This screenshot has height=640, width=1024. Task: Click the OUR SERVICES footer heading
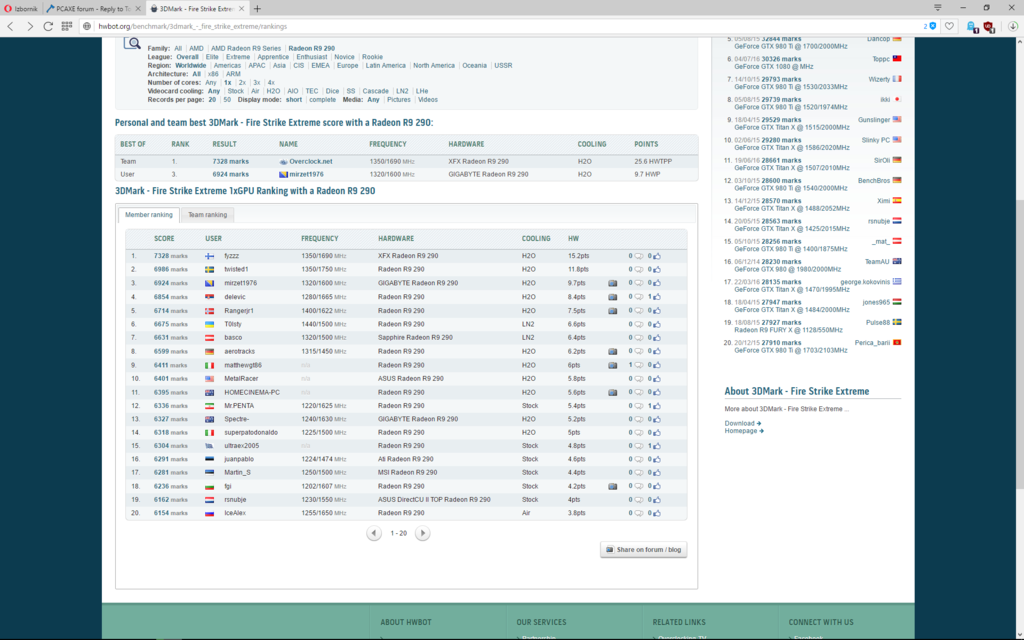point(541,622)
